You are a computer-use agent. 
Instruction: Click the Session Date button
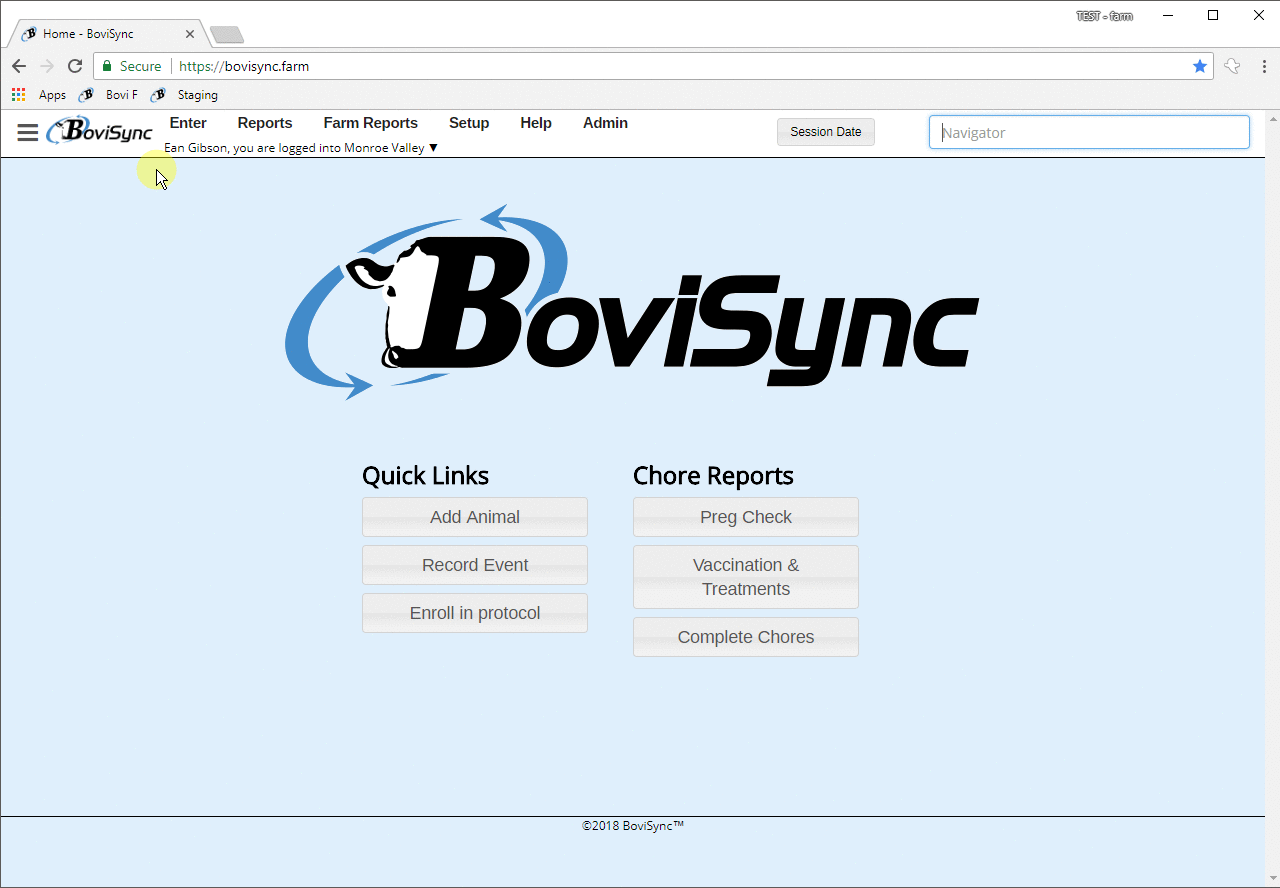click(x=826, y=132)
